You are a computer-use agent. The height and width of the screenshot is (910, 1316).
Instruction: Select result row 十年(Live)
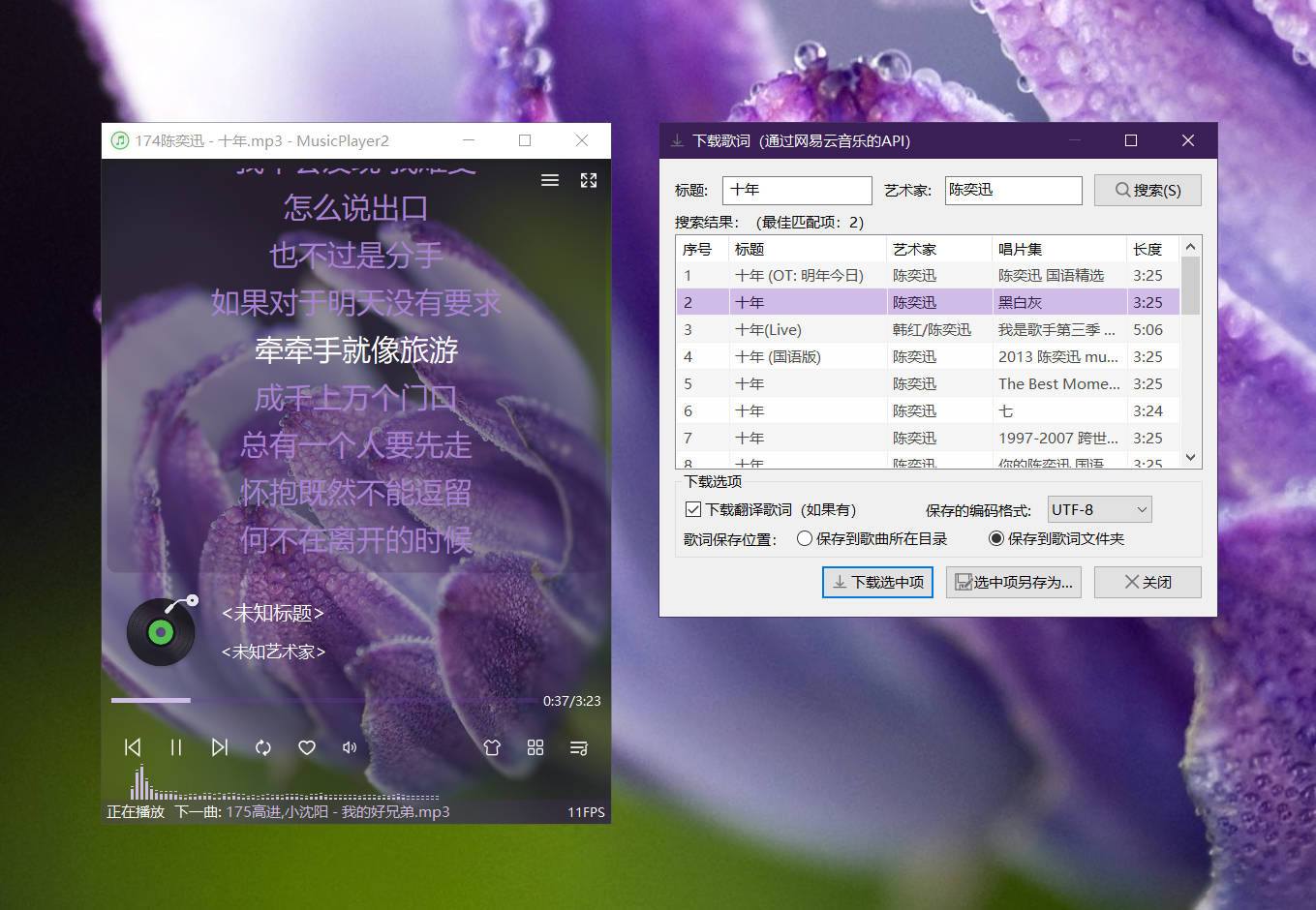pyautogui.click(x=928, y=330)
